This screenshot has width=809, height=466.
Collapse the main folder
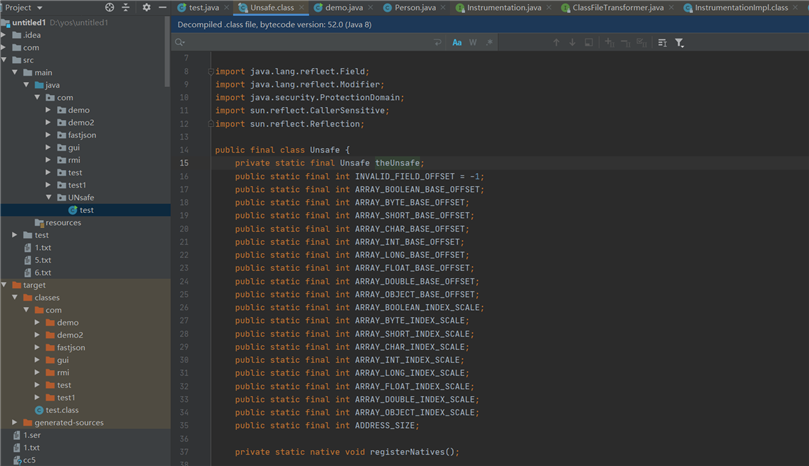15,72
